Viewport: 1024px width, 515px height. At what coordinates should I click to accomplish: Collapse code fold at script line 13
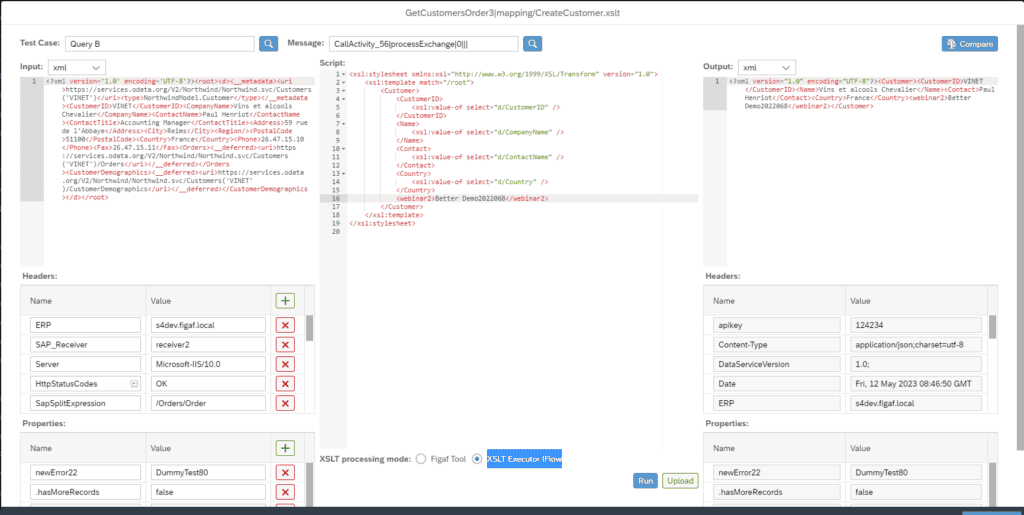pos(342,174)
